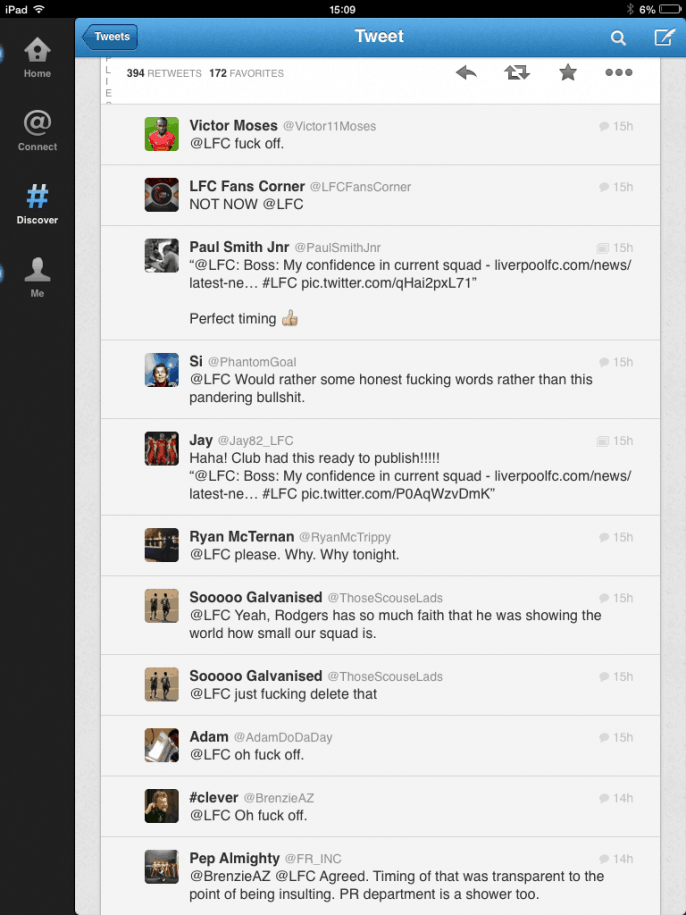Retweet using the retweet icon

click(x=517, y=72)
